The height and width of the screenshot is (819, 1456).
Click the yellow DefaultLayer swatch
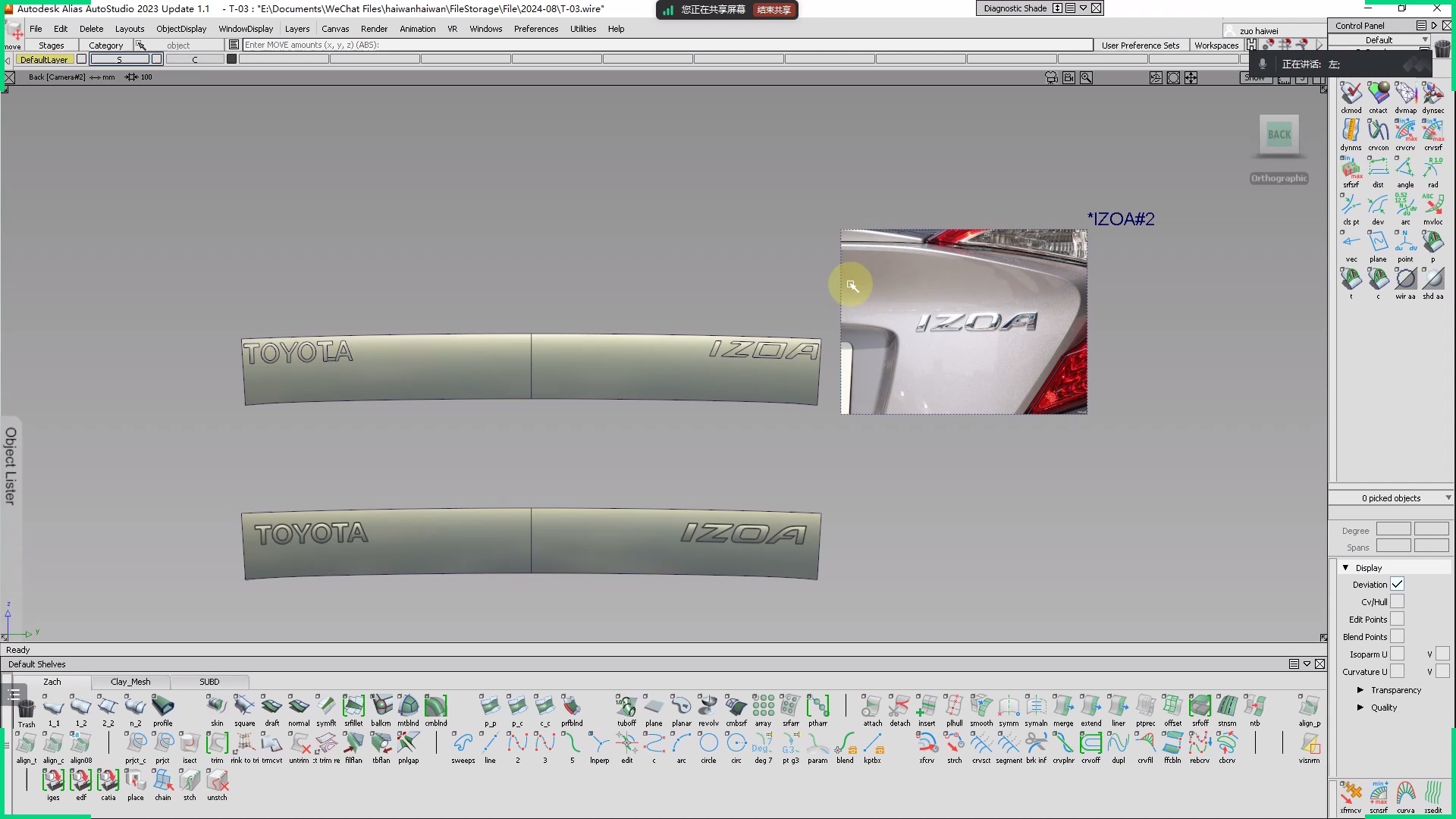[x=44, y=59]
